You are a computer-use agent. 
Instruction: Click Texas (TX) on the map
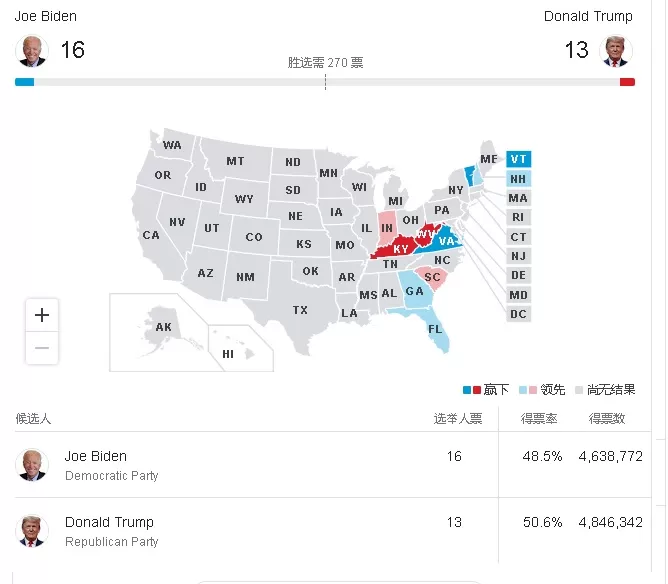tap(300, 310)
